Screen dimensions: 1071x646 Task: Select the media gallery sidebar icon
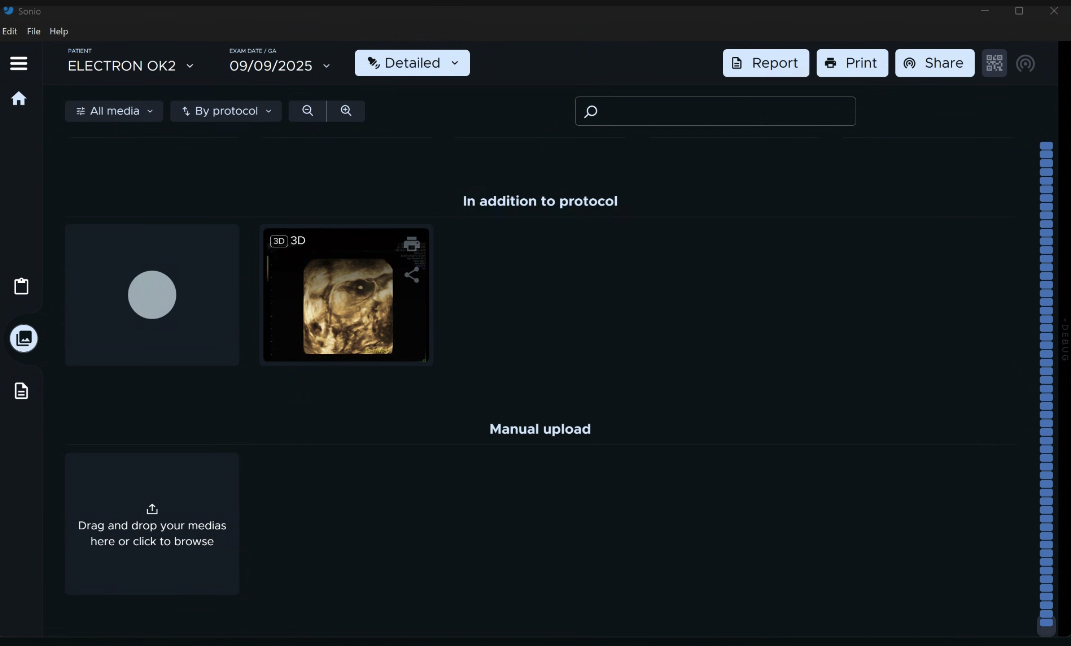[x=24, y=338]
